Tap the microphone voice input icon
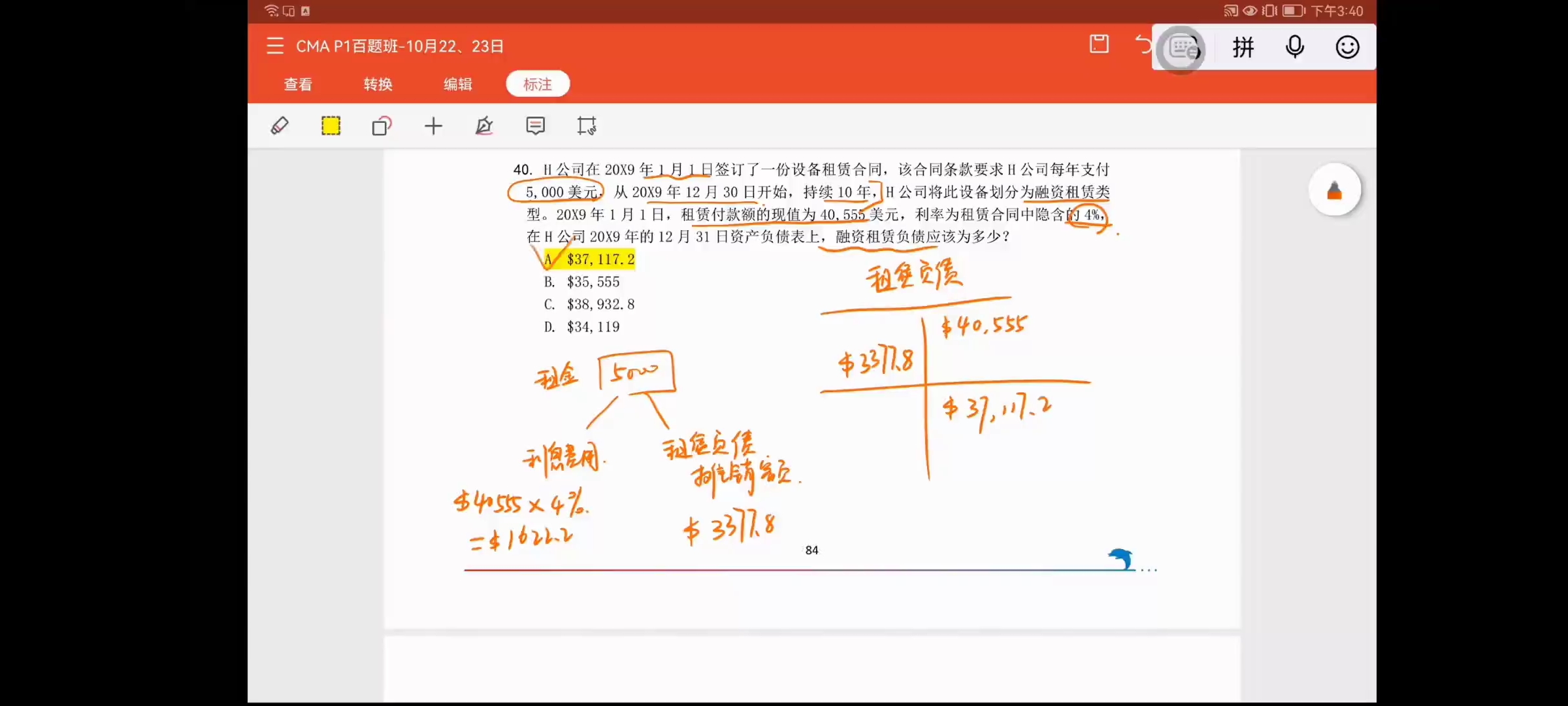 (x=1294, y=47)
